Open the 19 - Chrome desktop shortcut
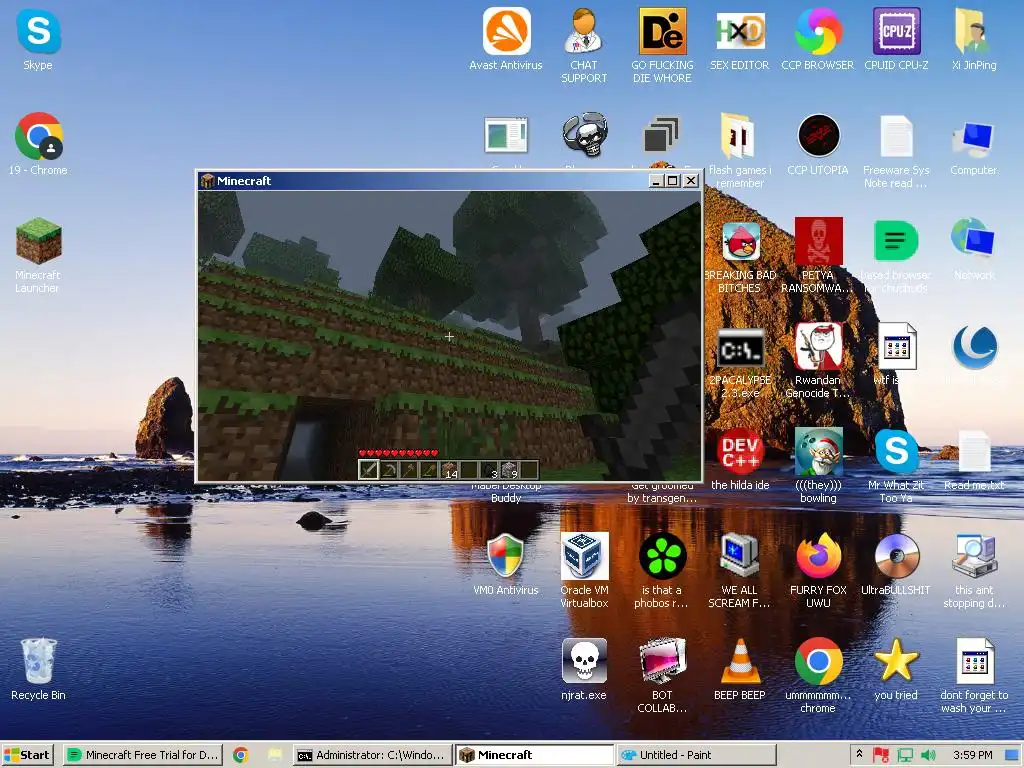Screen dimensions: 1024x768 pyautogui.click(x=38, y=144)
